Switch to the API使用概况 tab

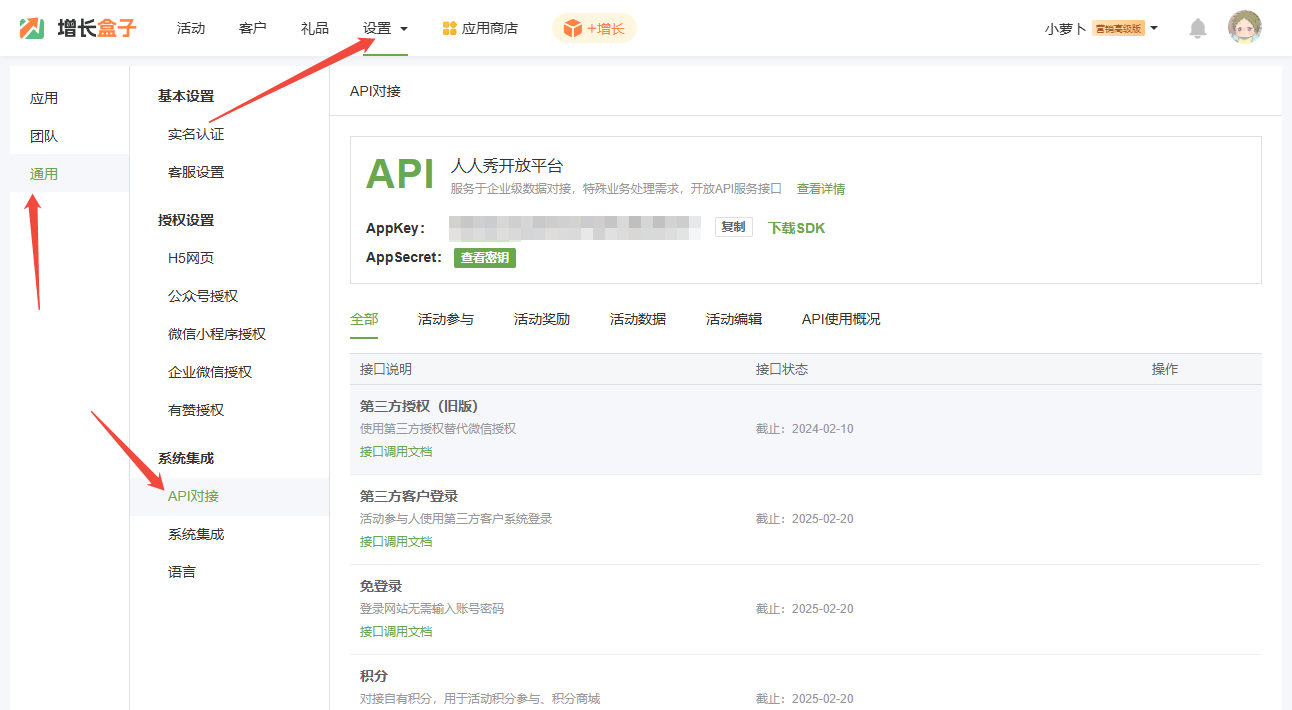tap(841, 319)
